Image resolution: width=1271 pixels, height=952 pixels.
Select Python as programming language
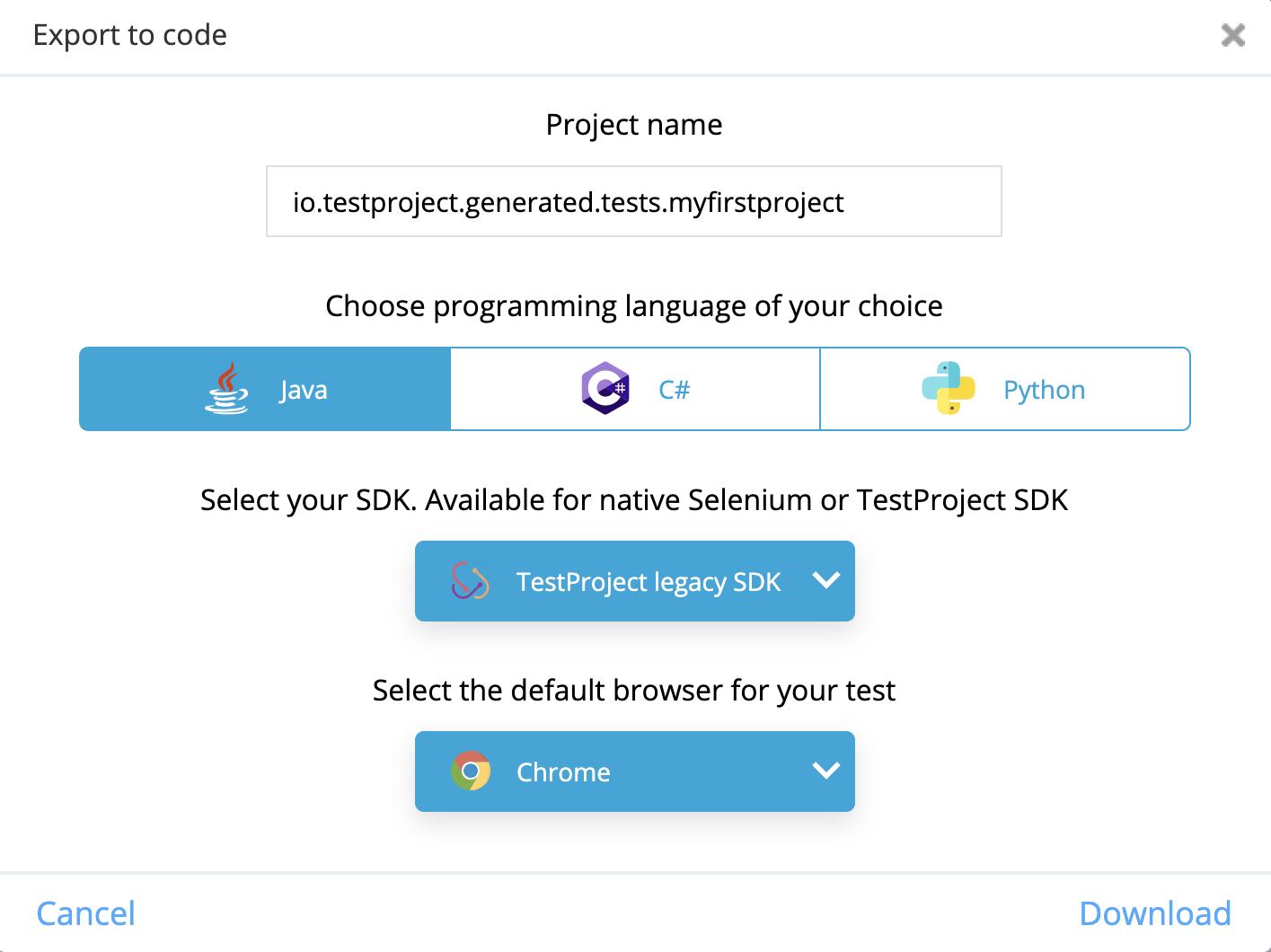pos(1005,389)
